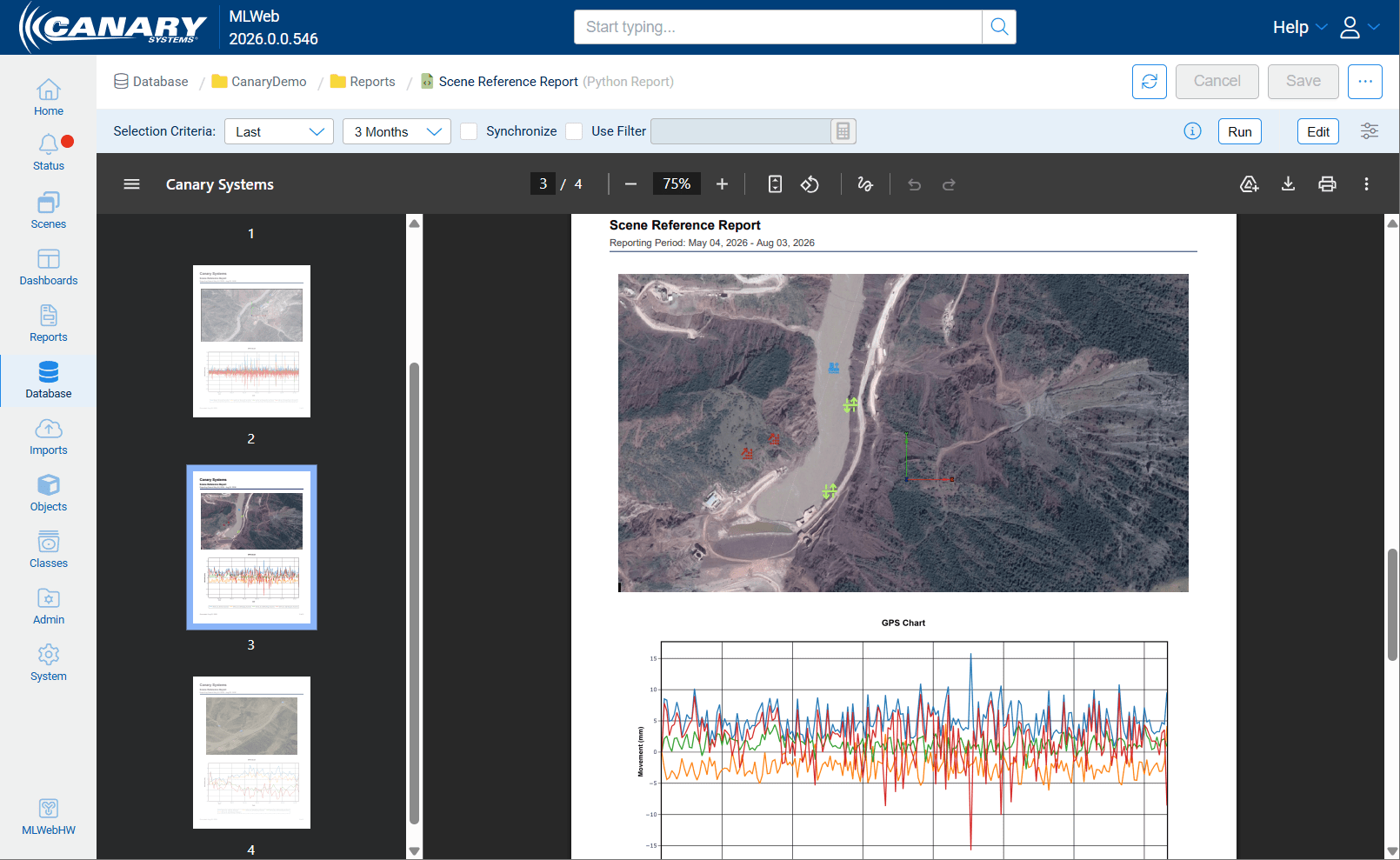
Task: Toggle the PDF sidebar hamburger menu
Action: (x=131, y=184)
